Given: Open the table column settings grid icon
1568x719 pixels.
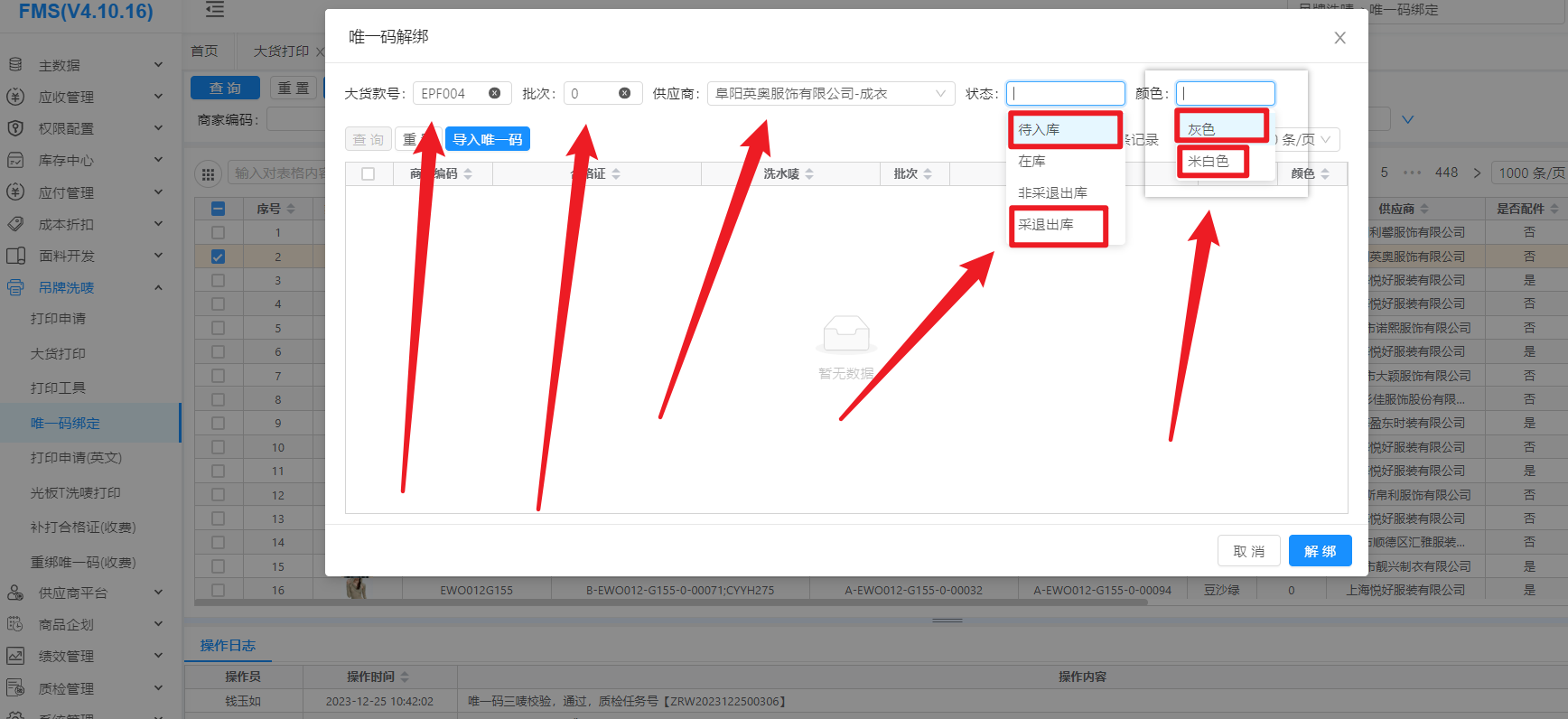Looking at the screenshot, I should tap(209, 174).
